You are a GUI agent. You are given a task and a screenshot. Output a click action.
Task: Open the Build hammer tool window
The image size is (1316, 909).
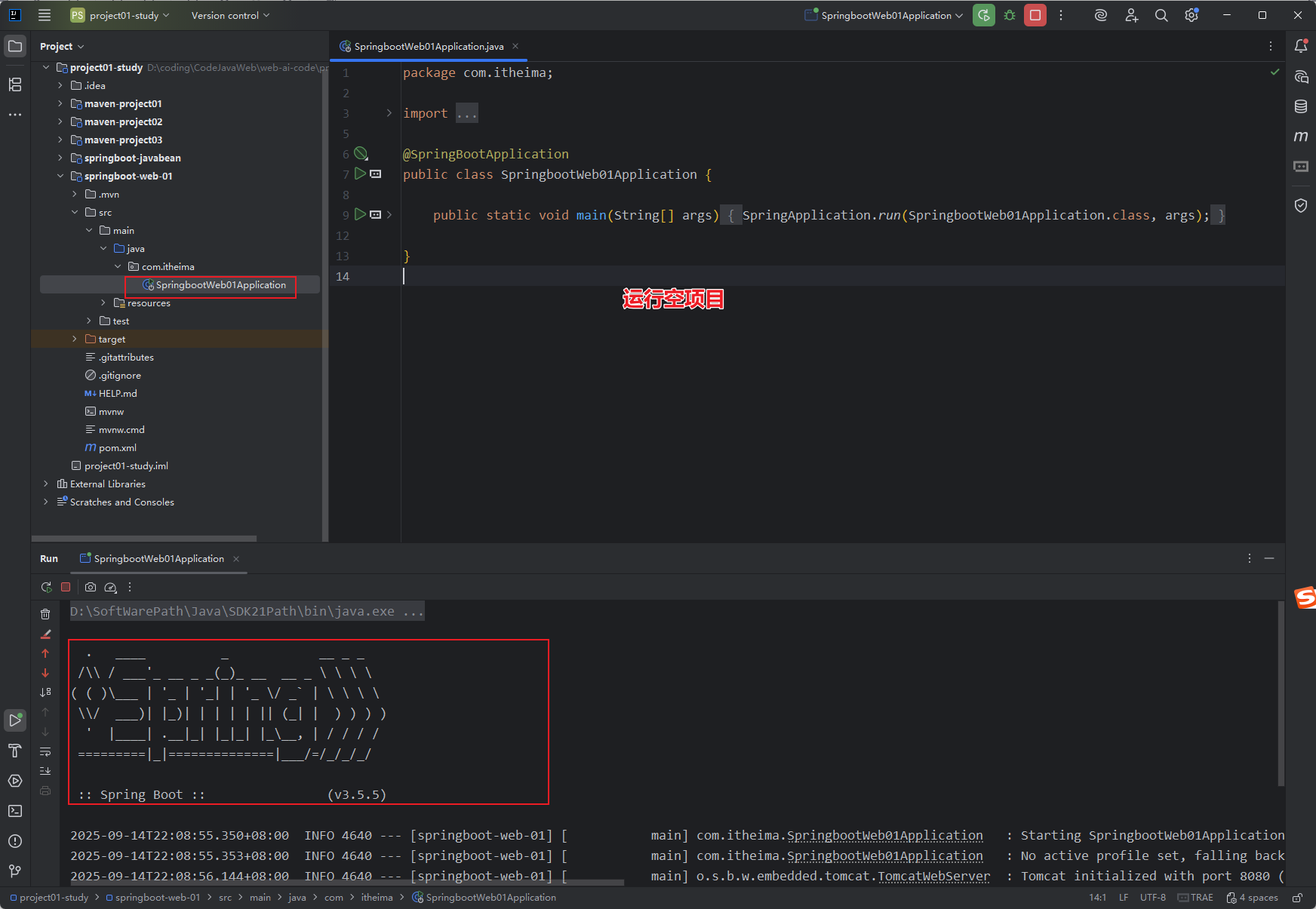point(15,751)
